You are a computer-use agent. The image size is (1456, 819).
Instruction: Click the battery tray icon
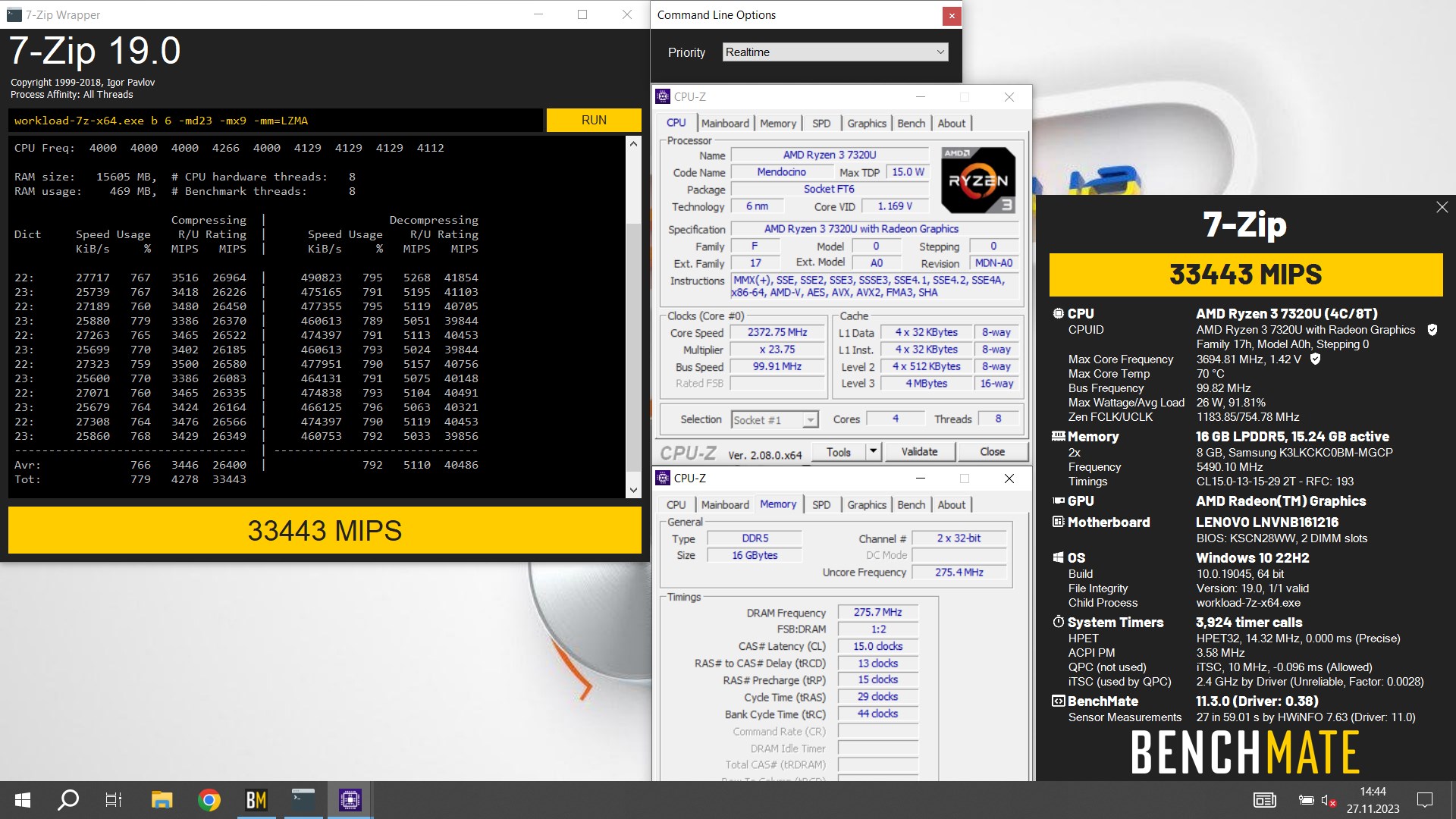pos(1306,800)
